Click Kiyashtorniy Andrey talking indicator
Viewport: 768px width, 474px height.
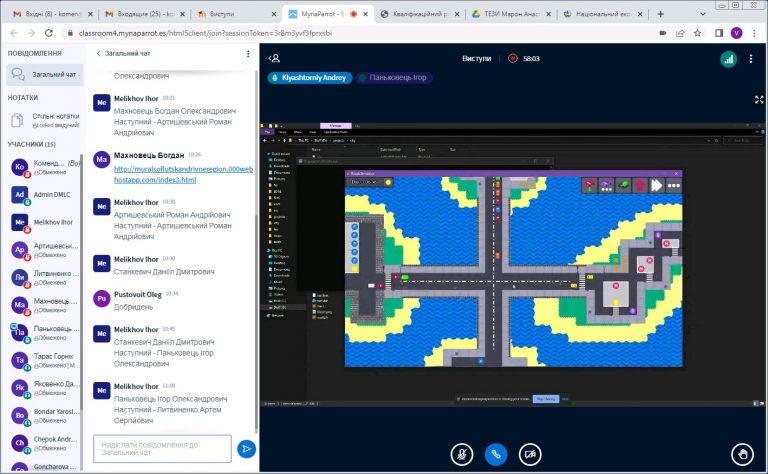(x=309, y=77)
